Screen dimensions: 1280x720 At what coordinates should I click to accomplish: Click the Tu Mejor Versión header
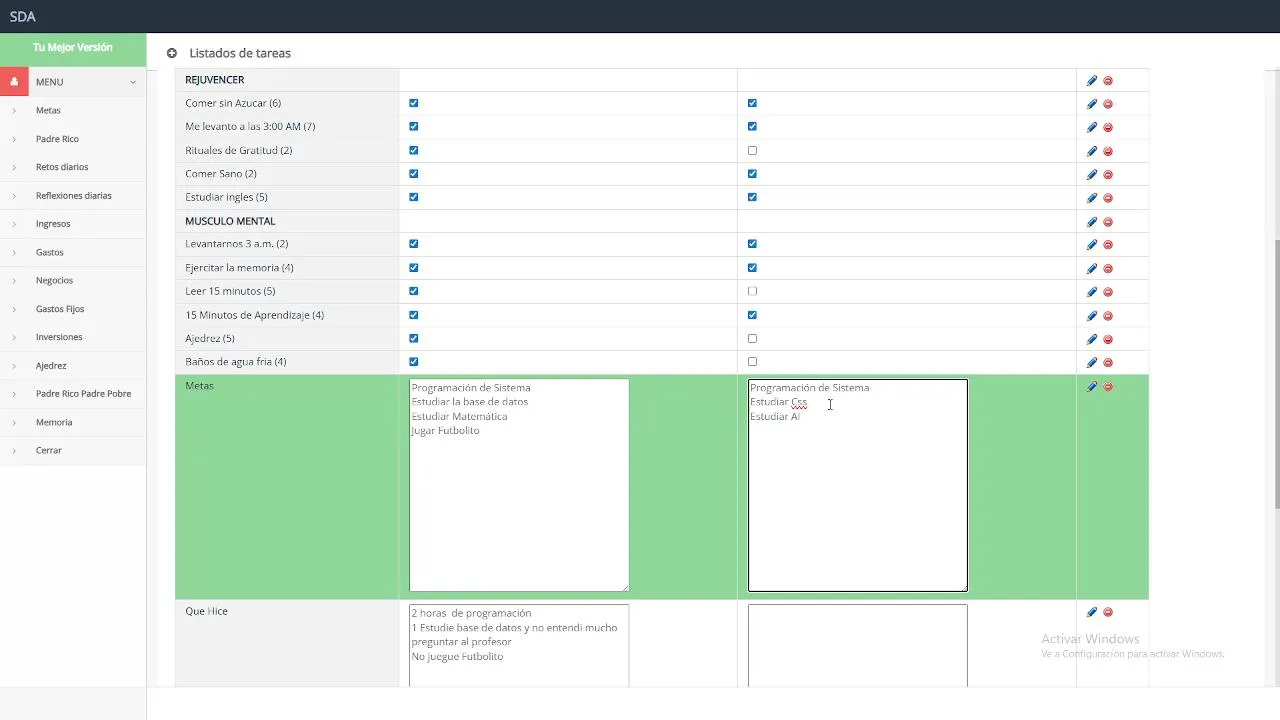73,48
